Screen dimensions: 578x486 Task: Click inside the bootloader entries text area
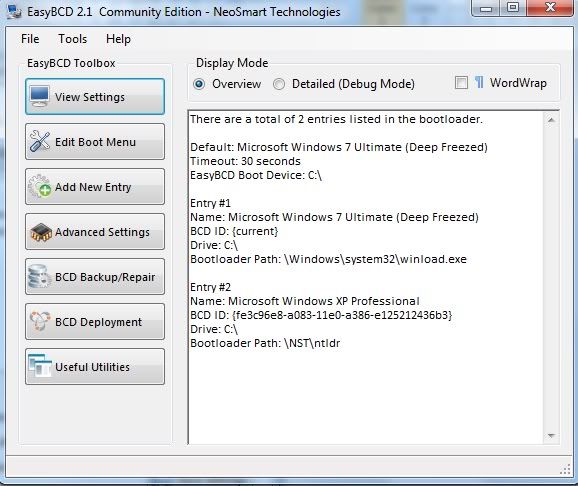click(366, 277)
